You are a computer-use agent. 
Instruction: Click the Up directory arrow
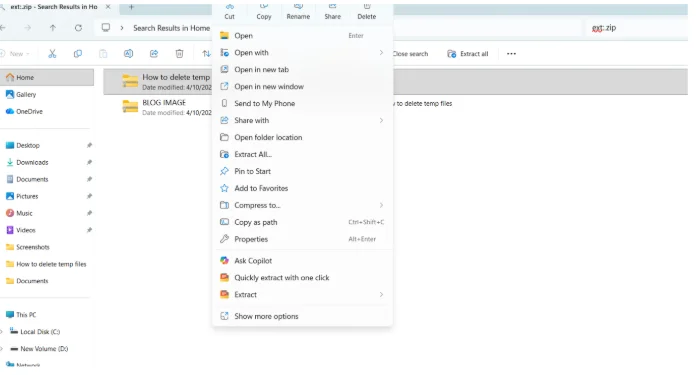(x=53, y=28)
